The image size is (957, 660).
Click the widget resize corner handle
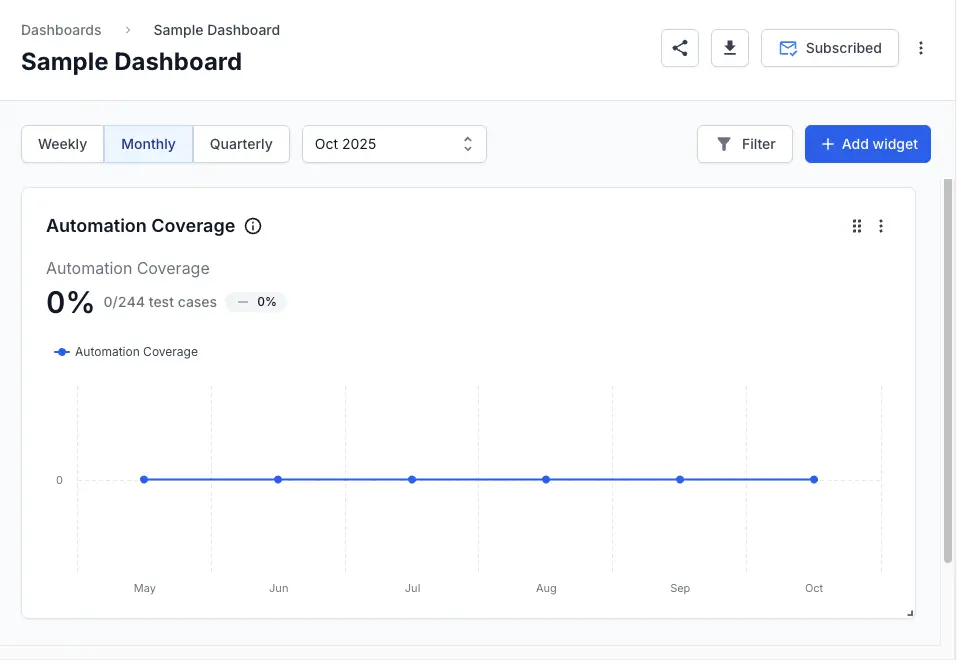[909, 612]
